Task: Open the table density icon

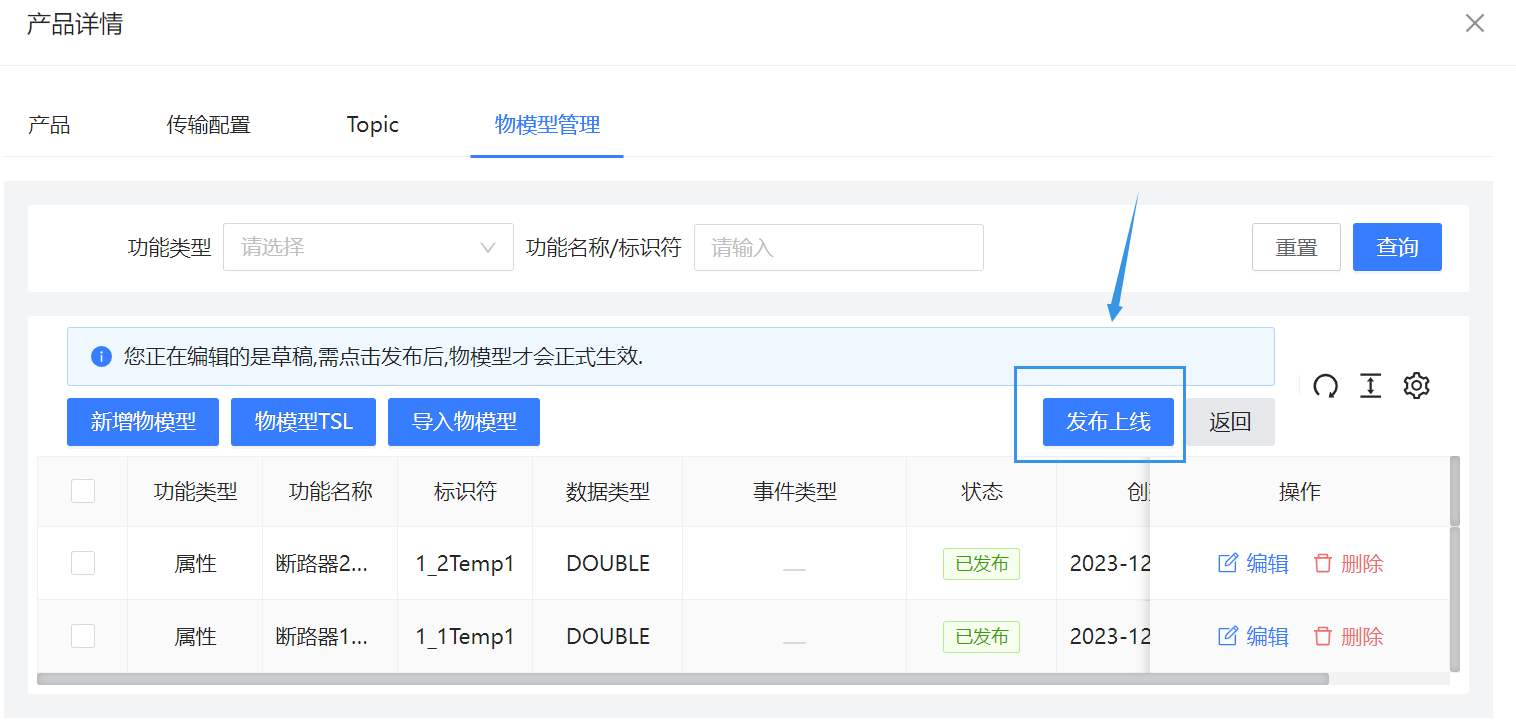Action: click(x=1370, y=386)
